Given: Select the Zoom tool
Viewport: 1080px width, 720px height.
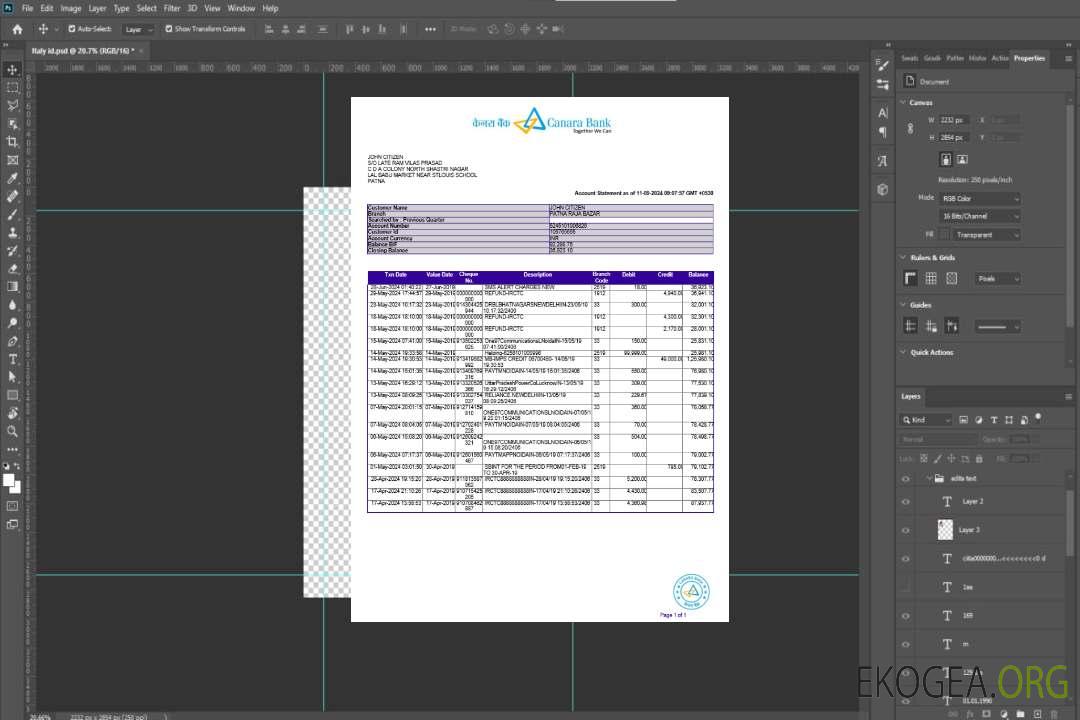Looking at the screenshot, I should coord(12,431).
